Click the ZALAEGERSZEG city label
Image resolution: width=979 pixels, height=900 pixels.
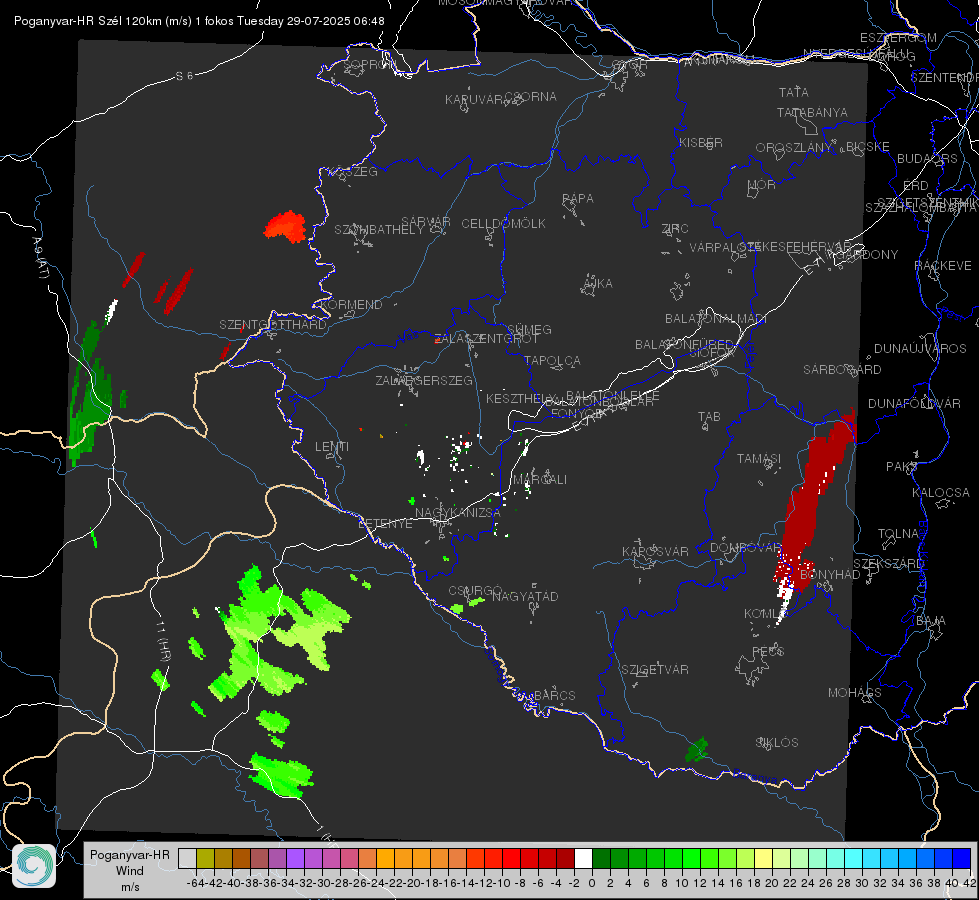tap(424, 380)
